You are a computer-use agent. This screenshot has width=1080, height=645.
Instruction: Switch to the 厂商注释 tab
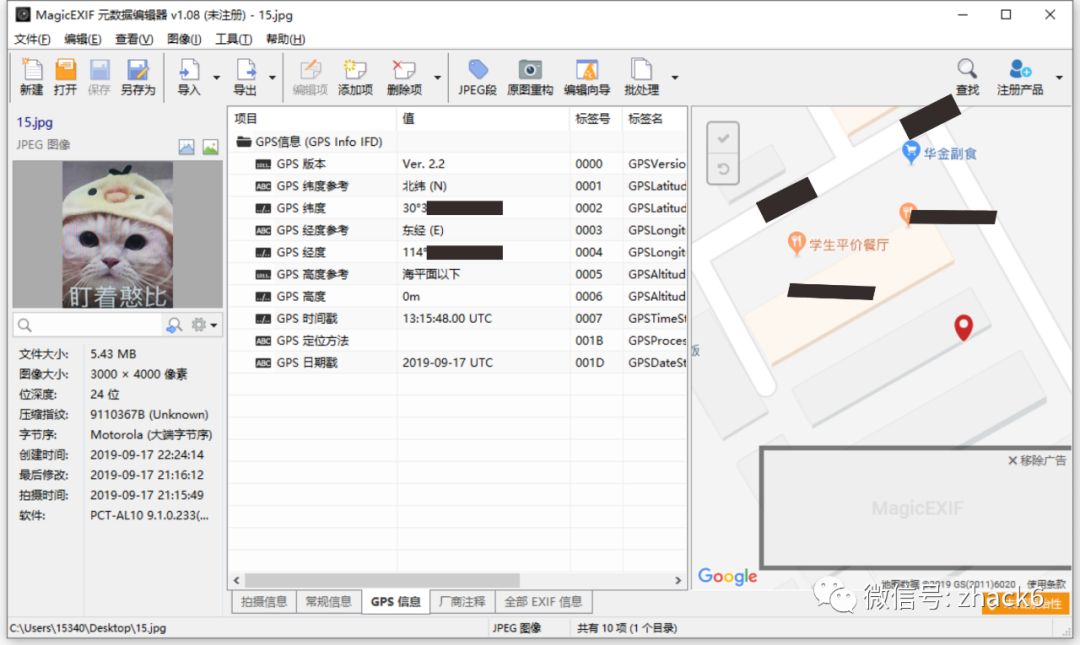click(462, 602)
